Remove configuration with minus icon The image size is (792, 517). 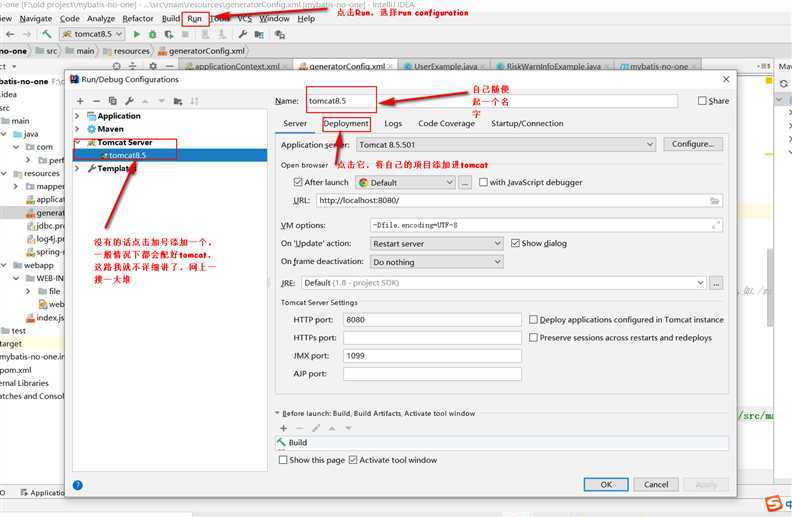96,101
